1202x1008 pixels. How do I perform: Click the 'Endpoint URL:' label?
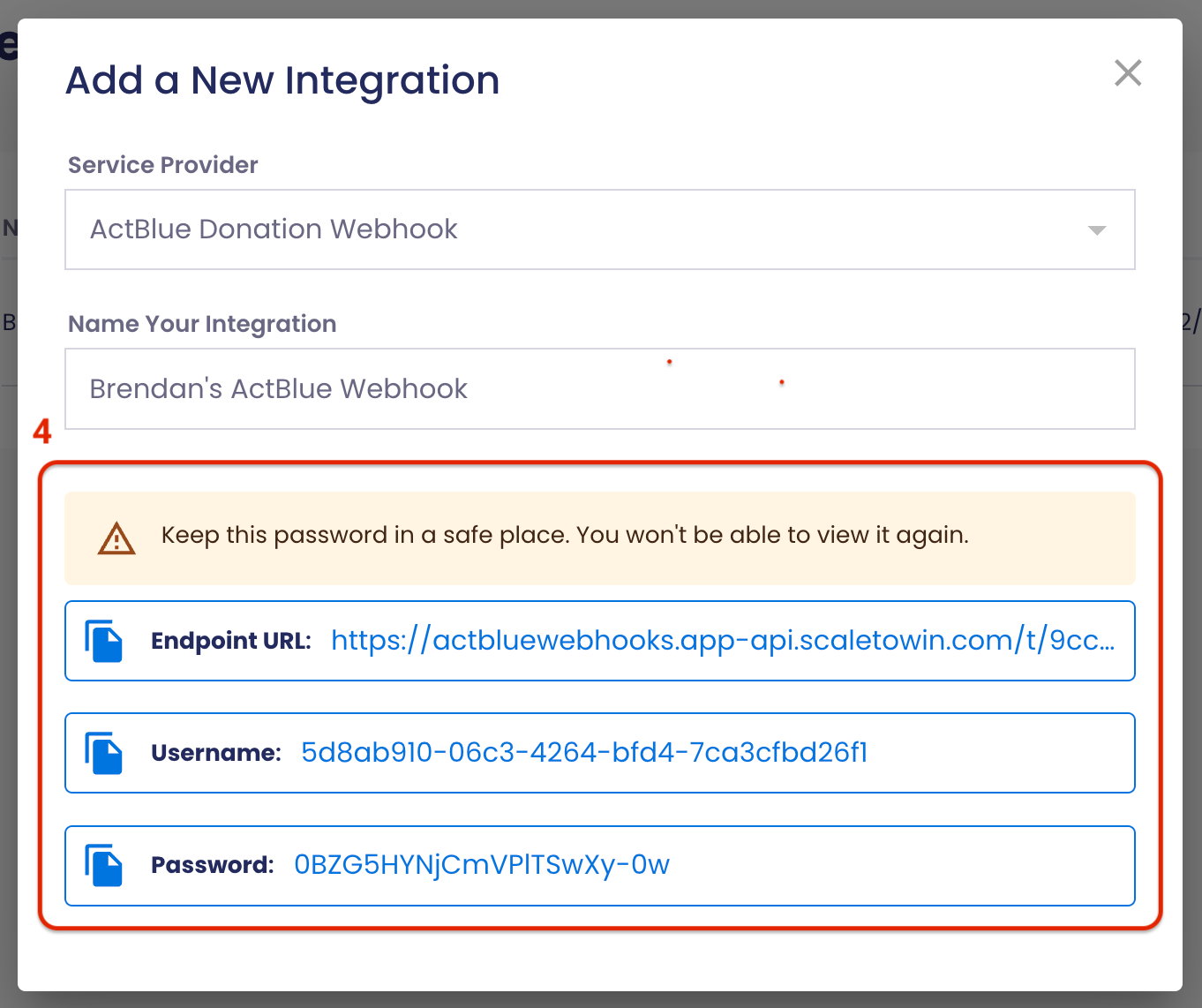tap(231, 641)
